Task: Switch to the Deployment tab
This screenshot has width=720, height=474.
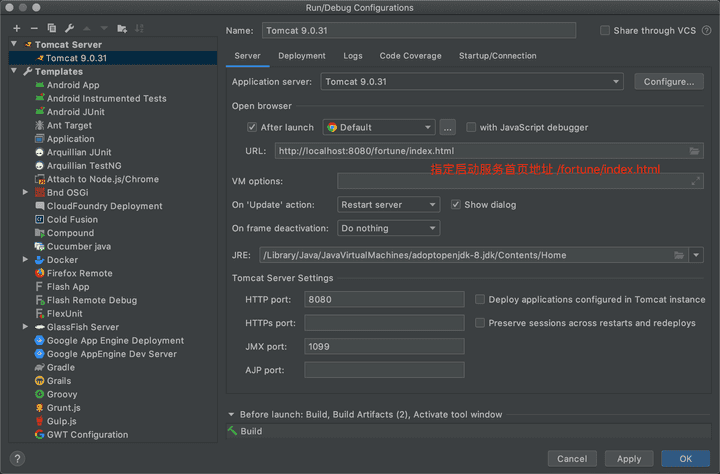Action: [301, 56]
